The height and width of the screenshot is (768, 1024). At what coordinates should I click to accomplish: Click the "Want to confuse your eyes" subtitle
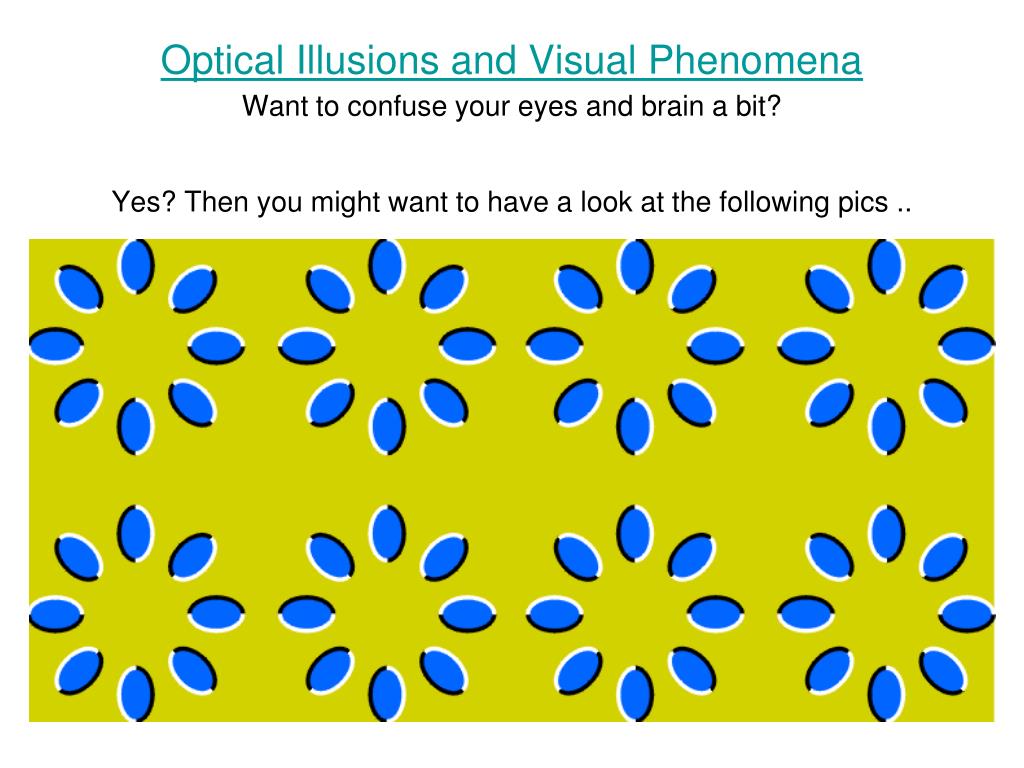pos(511,106)
